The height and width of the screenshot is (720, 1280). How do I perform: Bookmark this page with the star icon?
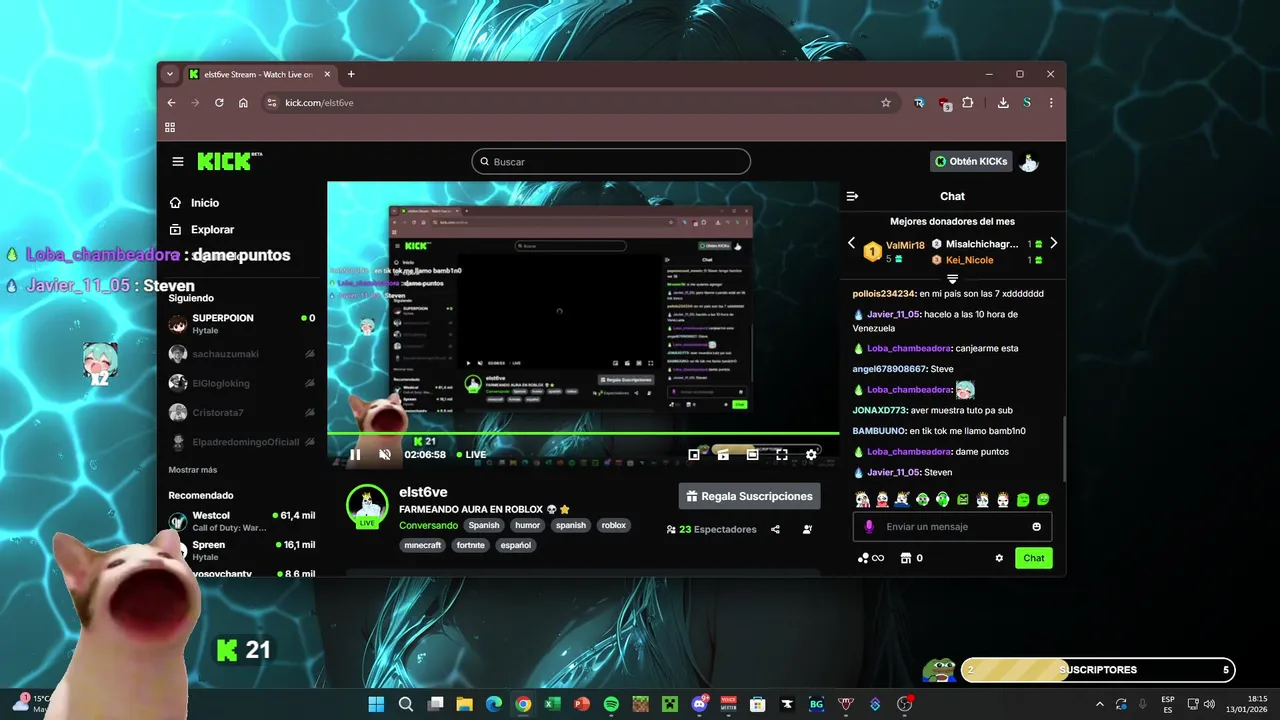pyautogui.click(x=886, y=102)
